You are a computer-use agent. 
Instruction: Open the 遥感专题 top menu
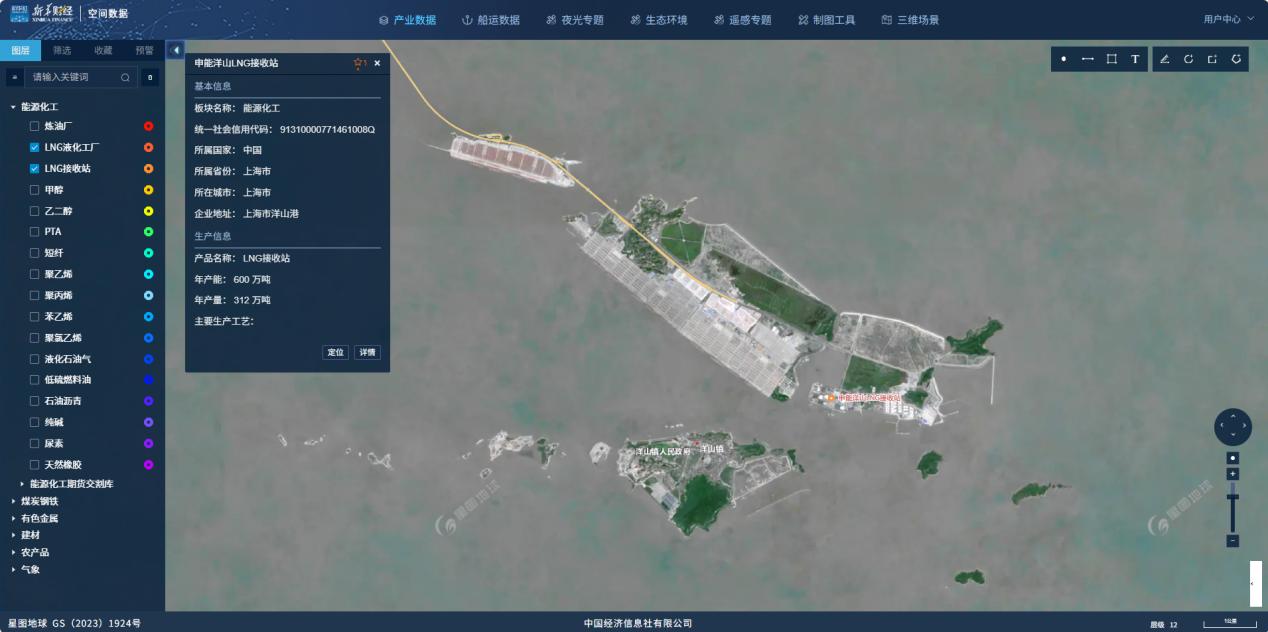tap(743, 20)
